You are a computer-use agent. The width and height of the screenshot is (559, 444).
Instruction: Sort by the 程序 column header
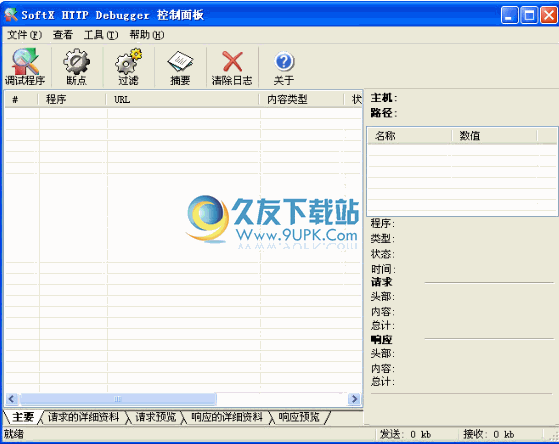click(72, 99)
